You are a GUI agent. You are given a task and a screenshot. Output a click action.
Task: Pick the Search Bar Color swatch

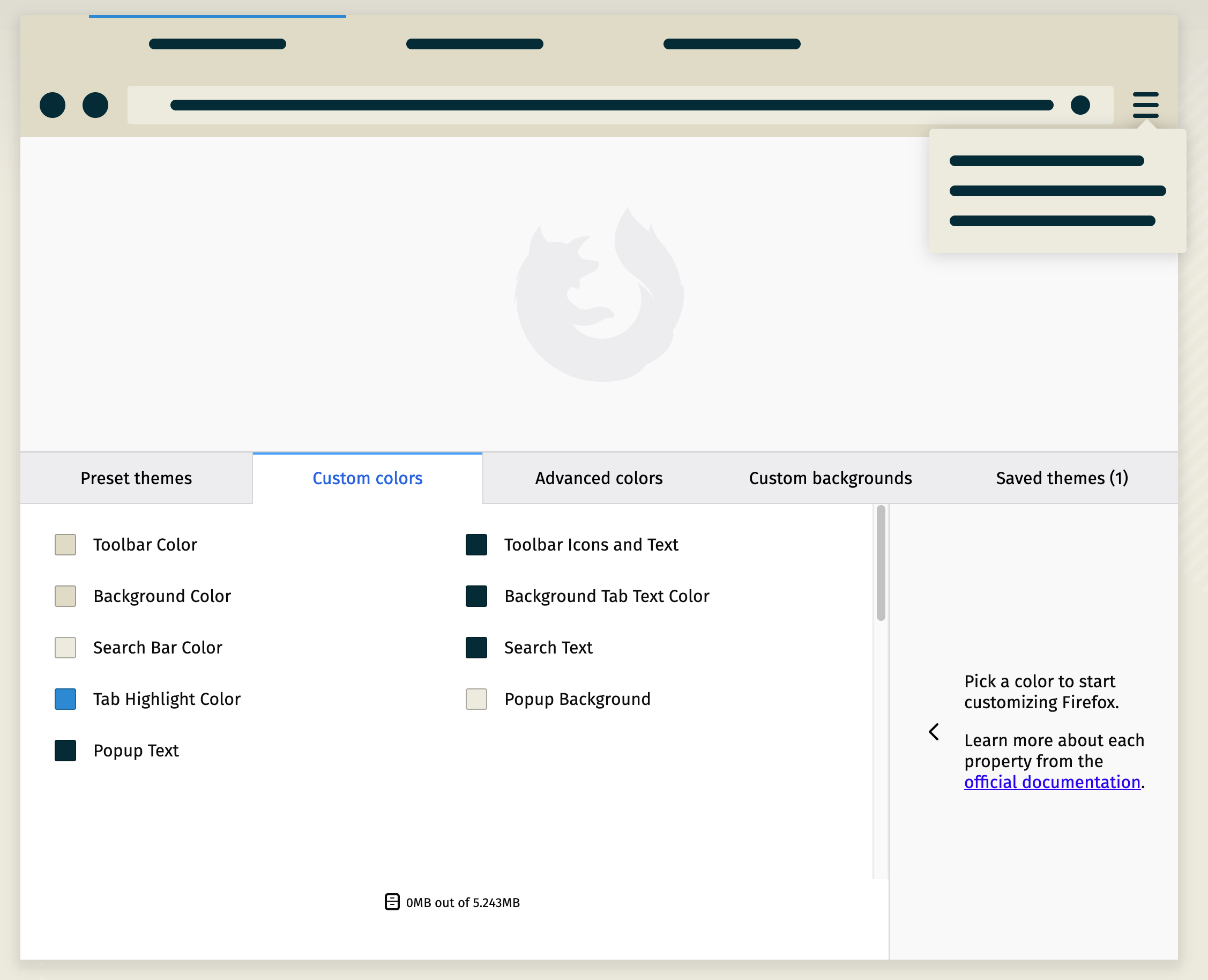point(65,648)
